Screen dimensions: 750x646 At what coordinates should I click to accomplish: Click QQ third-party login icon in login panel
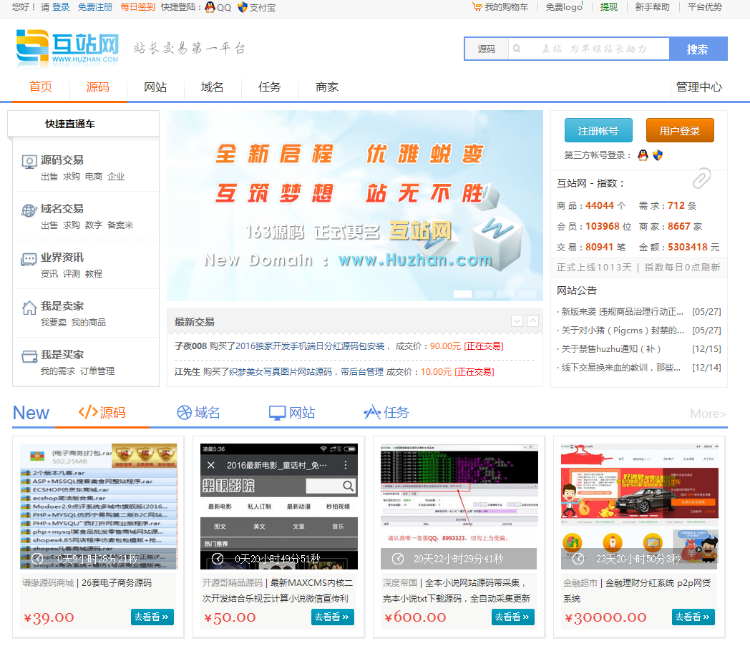tap(643, 155)
